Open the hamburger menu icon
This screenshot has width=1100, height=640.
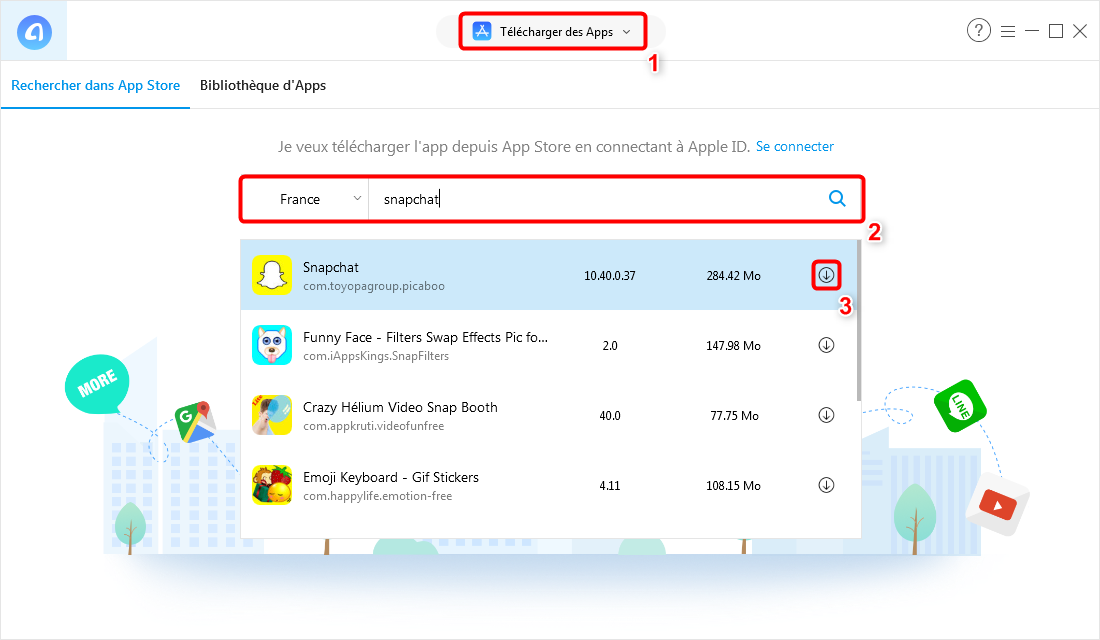coord(1008,32)
